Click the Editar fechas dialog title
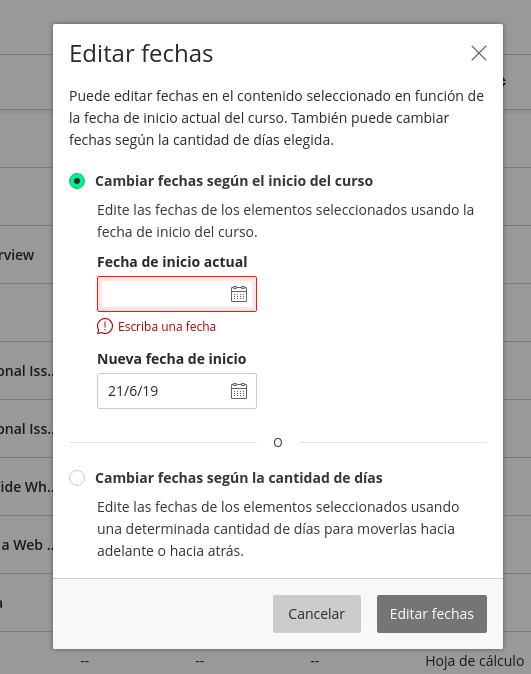This screenshot has width=531, height=674. pos(141,54)
